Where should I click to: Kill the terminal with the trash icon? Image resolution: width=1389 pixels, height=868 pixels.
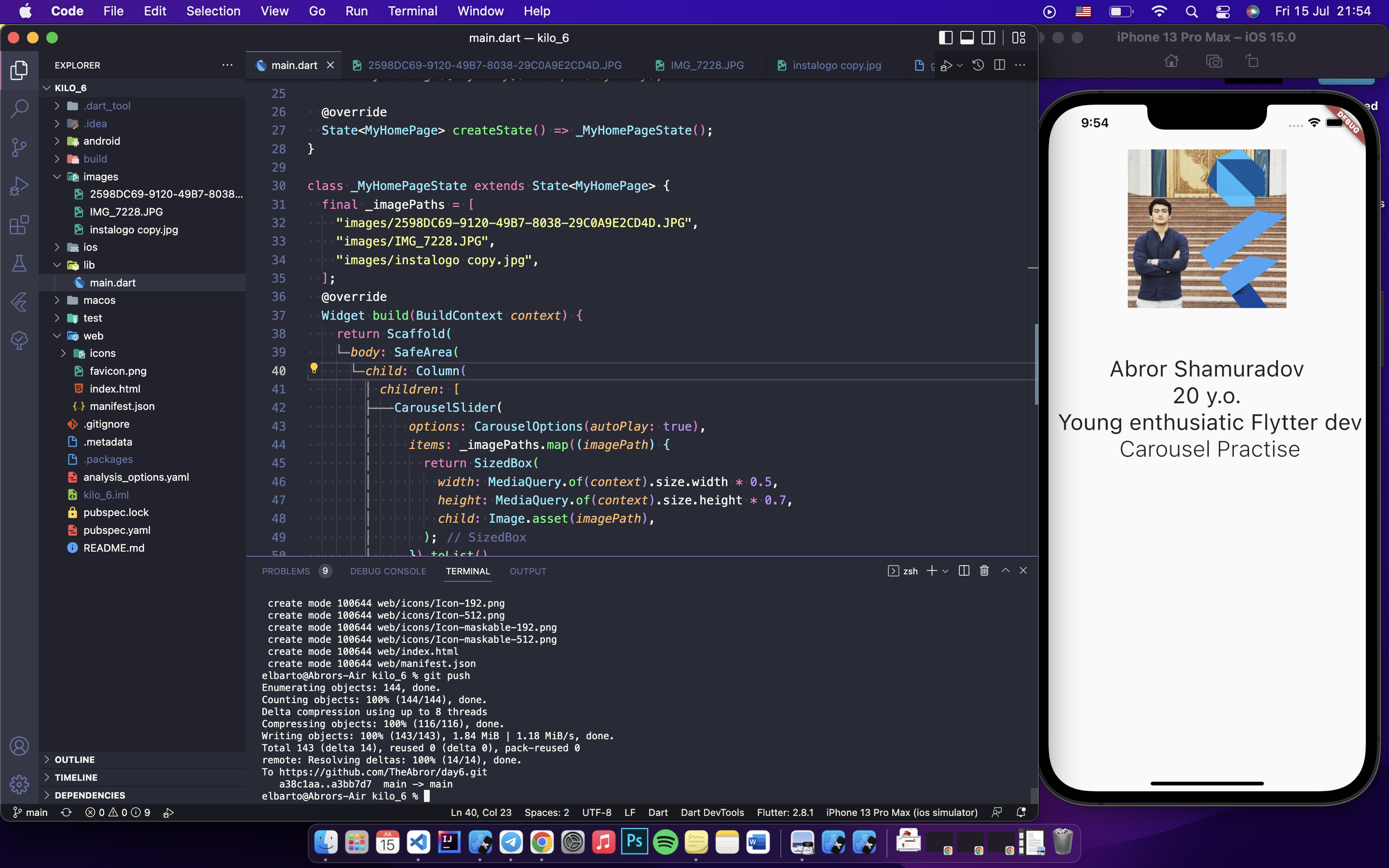coord(984,570)
